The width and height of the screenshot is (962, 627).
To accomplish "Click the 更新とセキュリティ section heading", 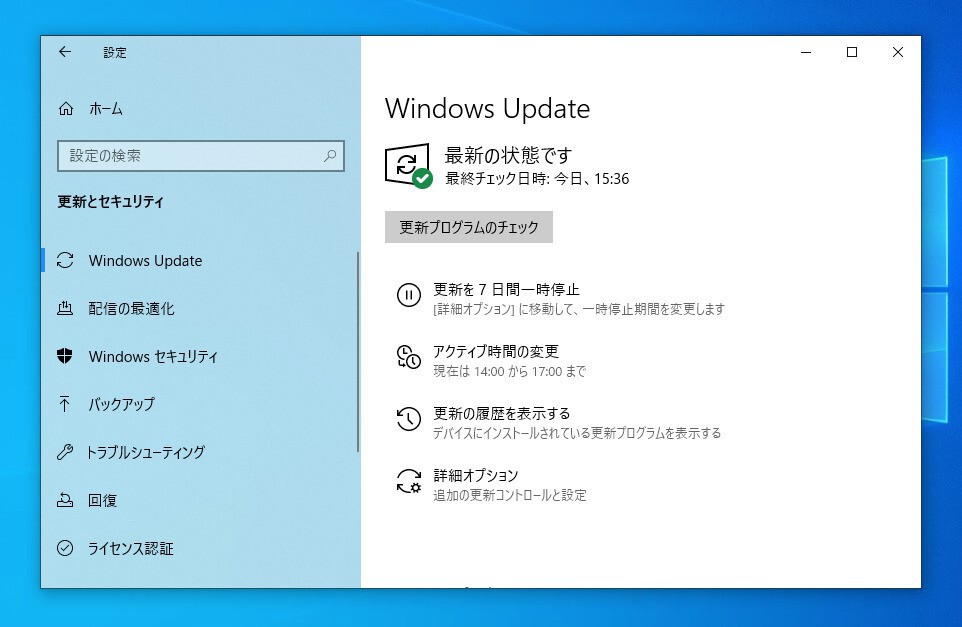I will pyautogui.click(x=110, y=201).
